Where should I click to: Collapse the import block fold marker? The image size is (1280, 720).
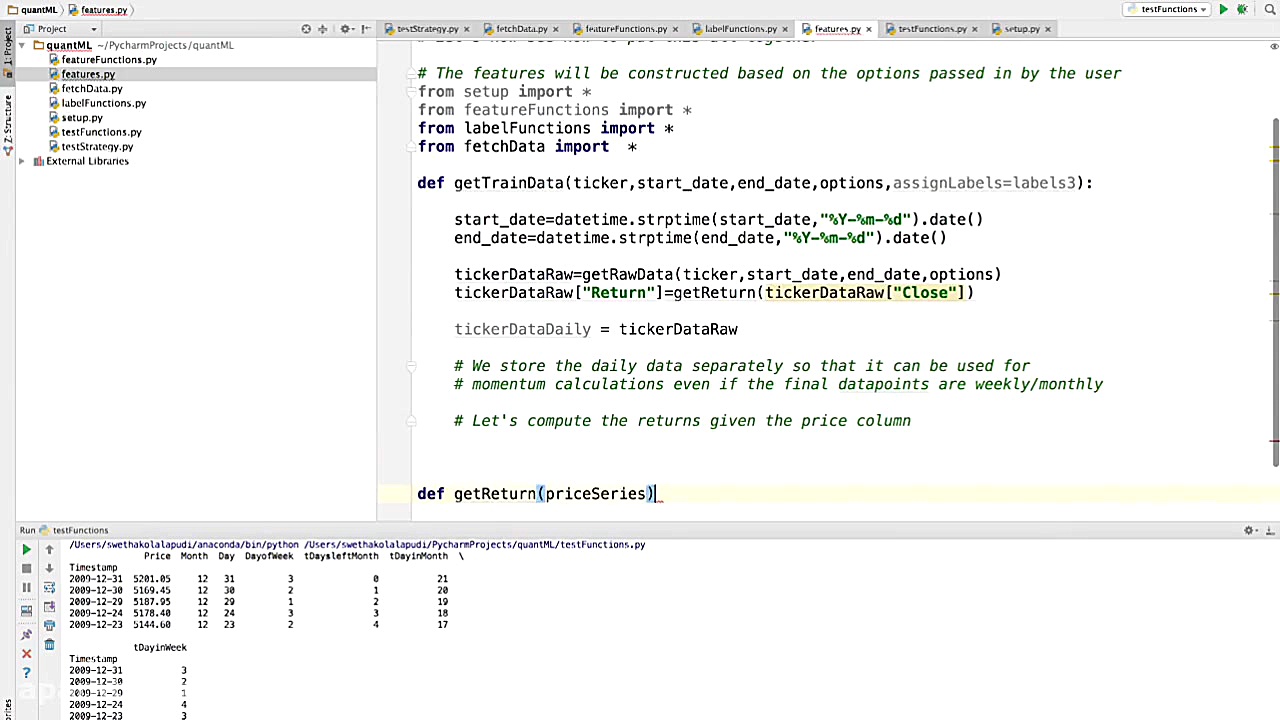(x=411, y=92)
